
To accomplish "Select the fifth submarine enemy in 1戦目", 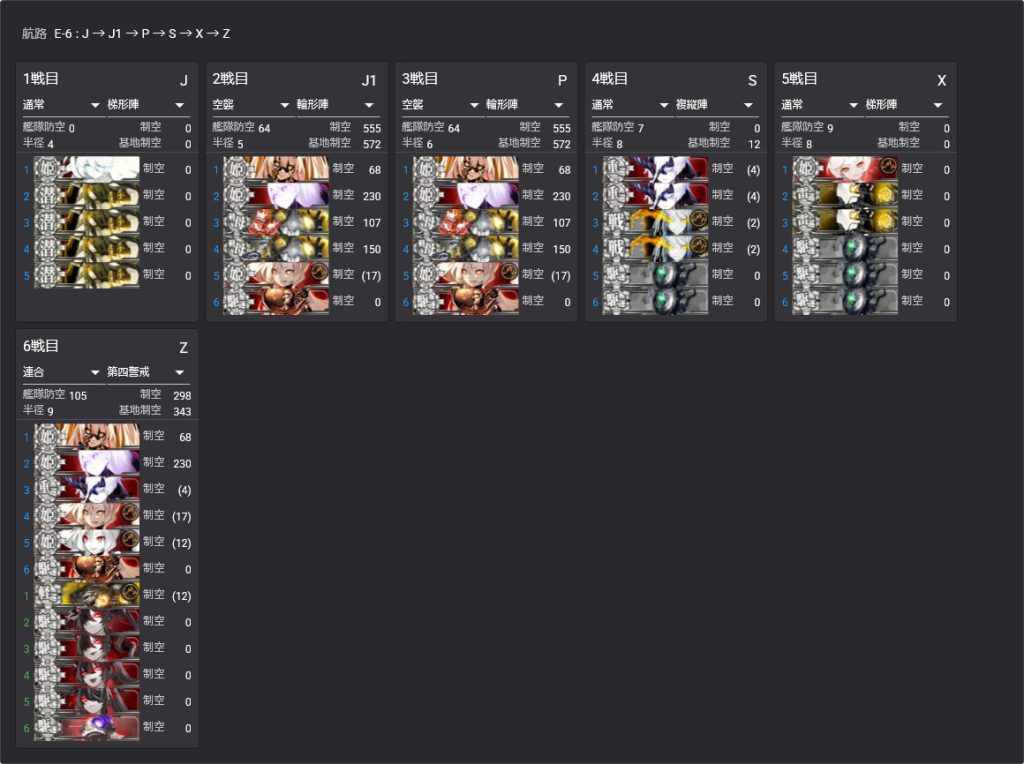I will (x=86, y=274).
